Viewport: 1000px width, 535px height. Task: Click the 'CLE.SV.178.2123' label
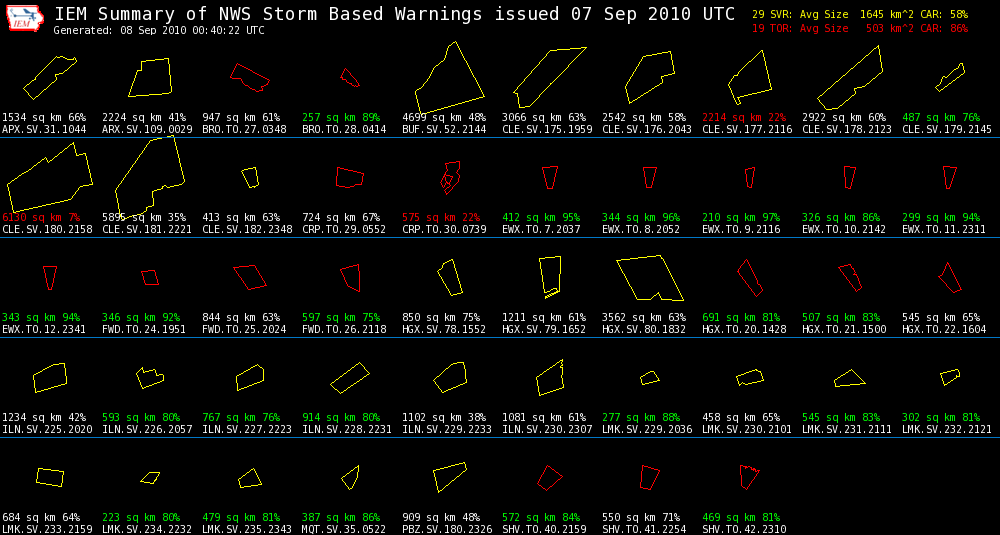846,129
